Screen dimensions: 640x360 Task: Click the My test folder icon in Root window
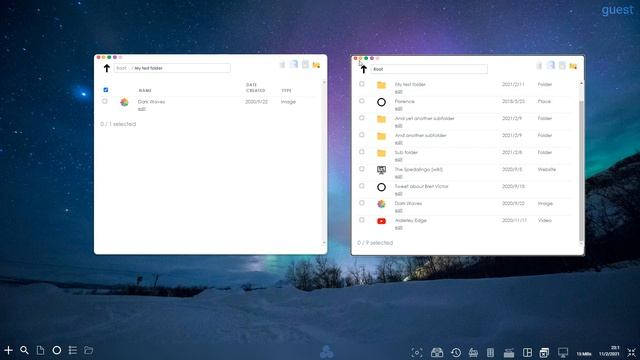pos(381,85)
